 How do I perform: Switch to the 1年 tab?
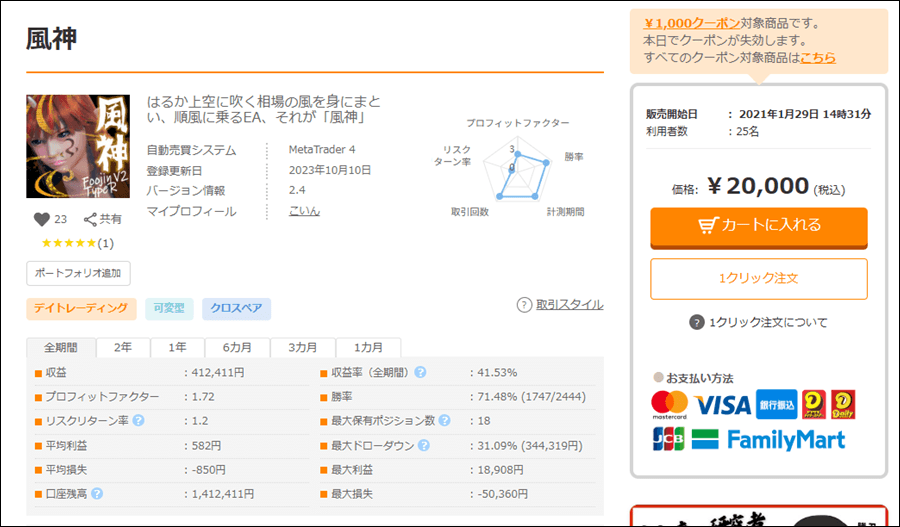[177, 347]
